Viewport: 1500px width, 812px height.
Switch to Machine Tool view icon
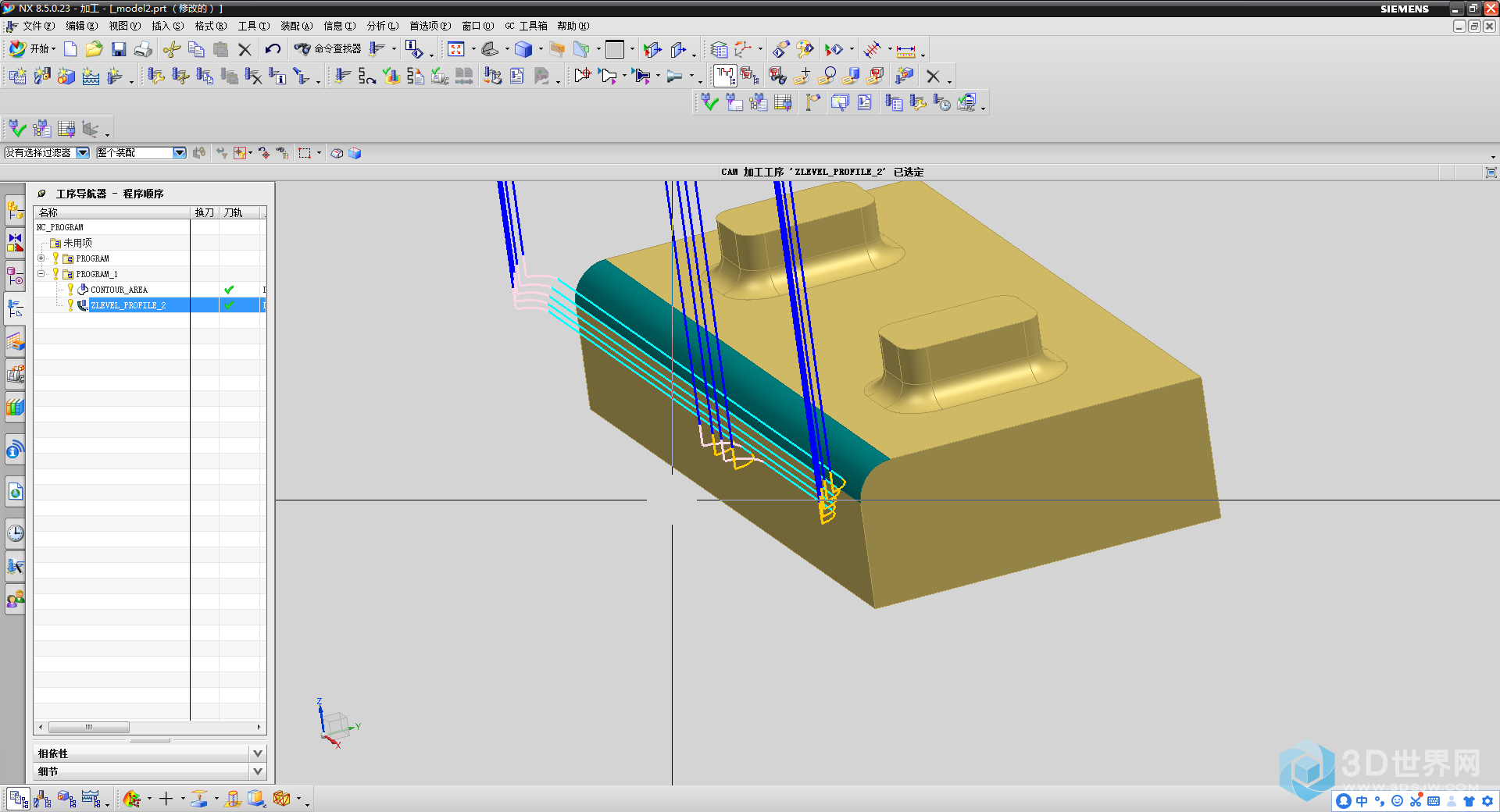tap(42, 799)
